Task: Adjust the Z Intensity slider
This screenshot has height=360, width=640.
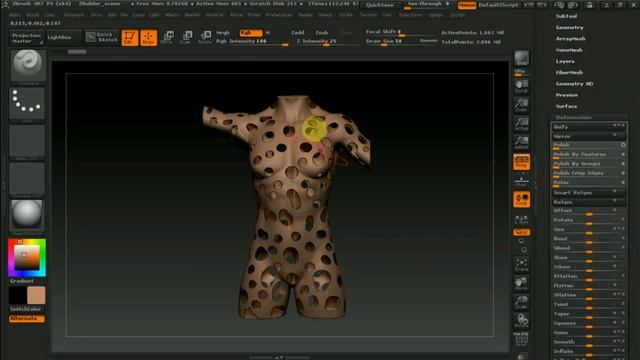Action: tap(327, 41)
